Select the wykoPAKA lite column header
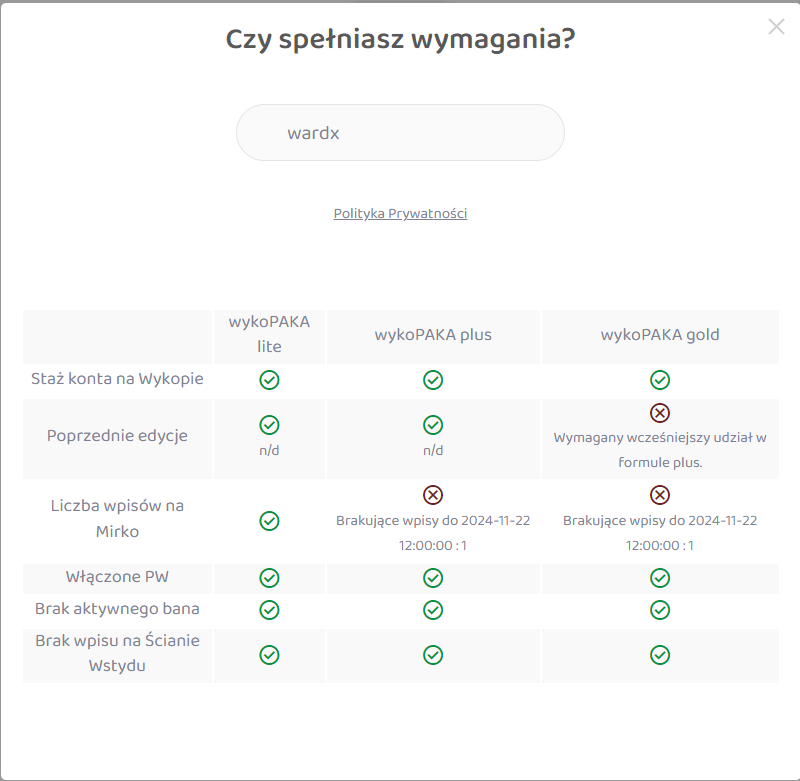Screen dimensions: 800x781 click(269, 335)
